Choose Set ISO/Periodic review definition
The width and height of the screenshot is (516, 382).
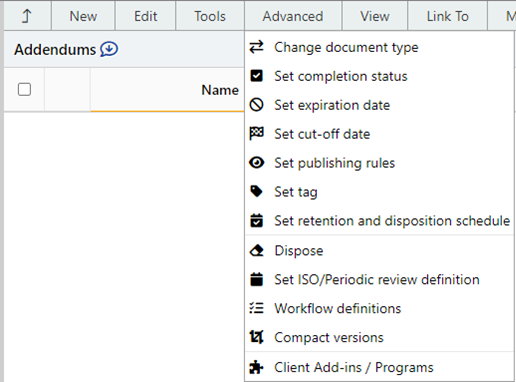tap(379, 279)
